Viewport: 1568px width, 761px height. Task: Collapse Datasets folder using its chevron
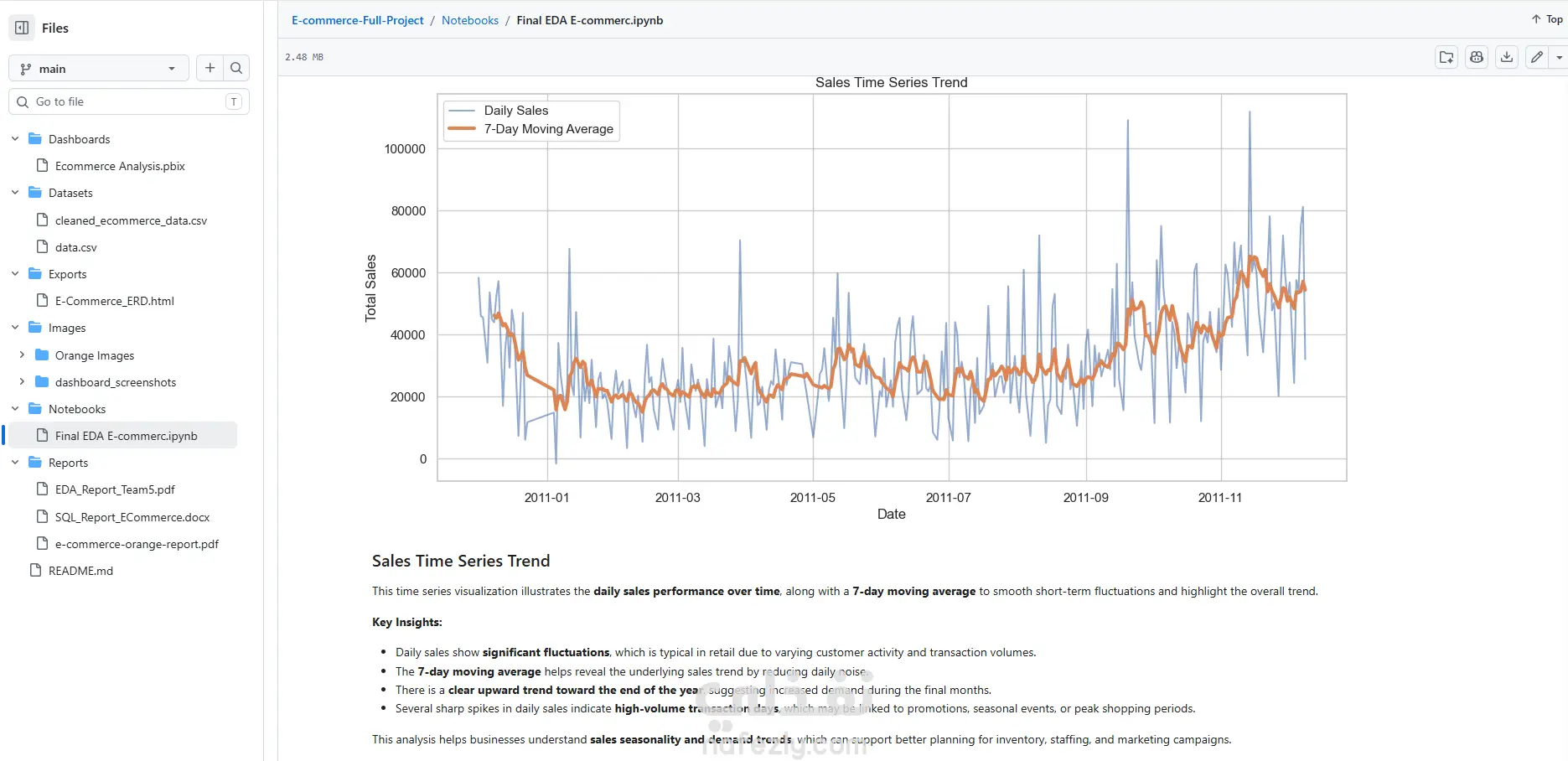15,193
